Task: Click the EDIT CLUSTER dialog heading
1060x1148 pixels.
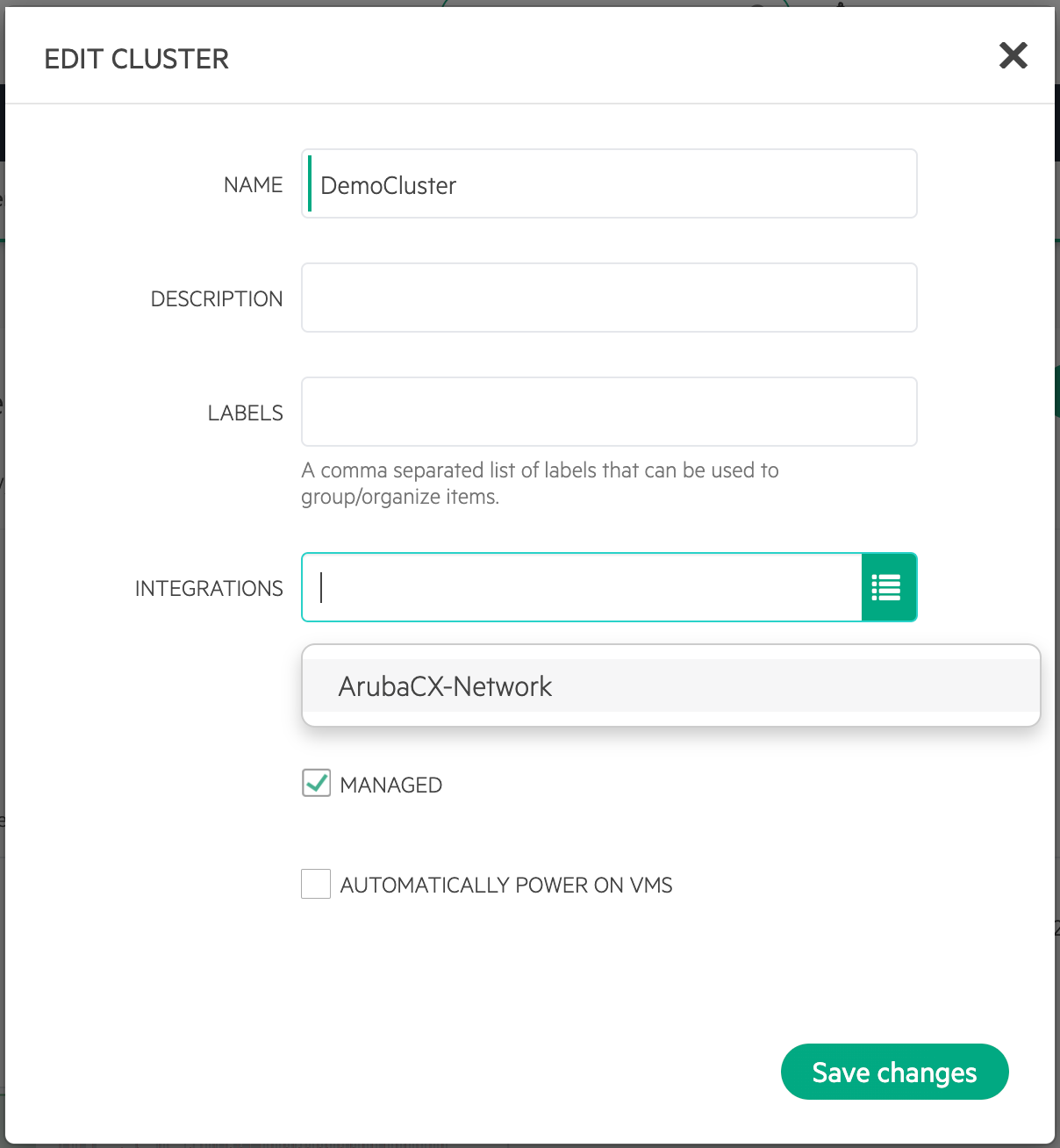Action: tap(136, 59)
